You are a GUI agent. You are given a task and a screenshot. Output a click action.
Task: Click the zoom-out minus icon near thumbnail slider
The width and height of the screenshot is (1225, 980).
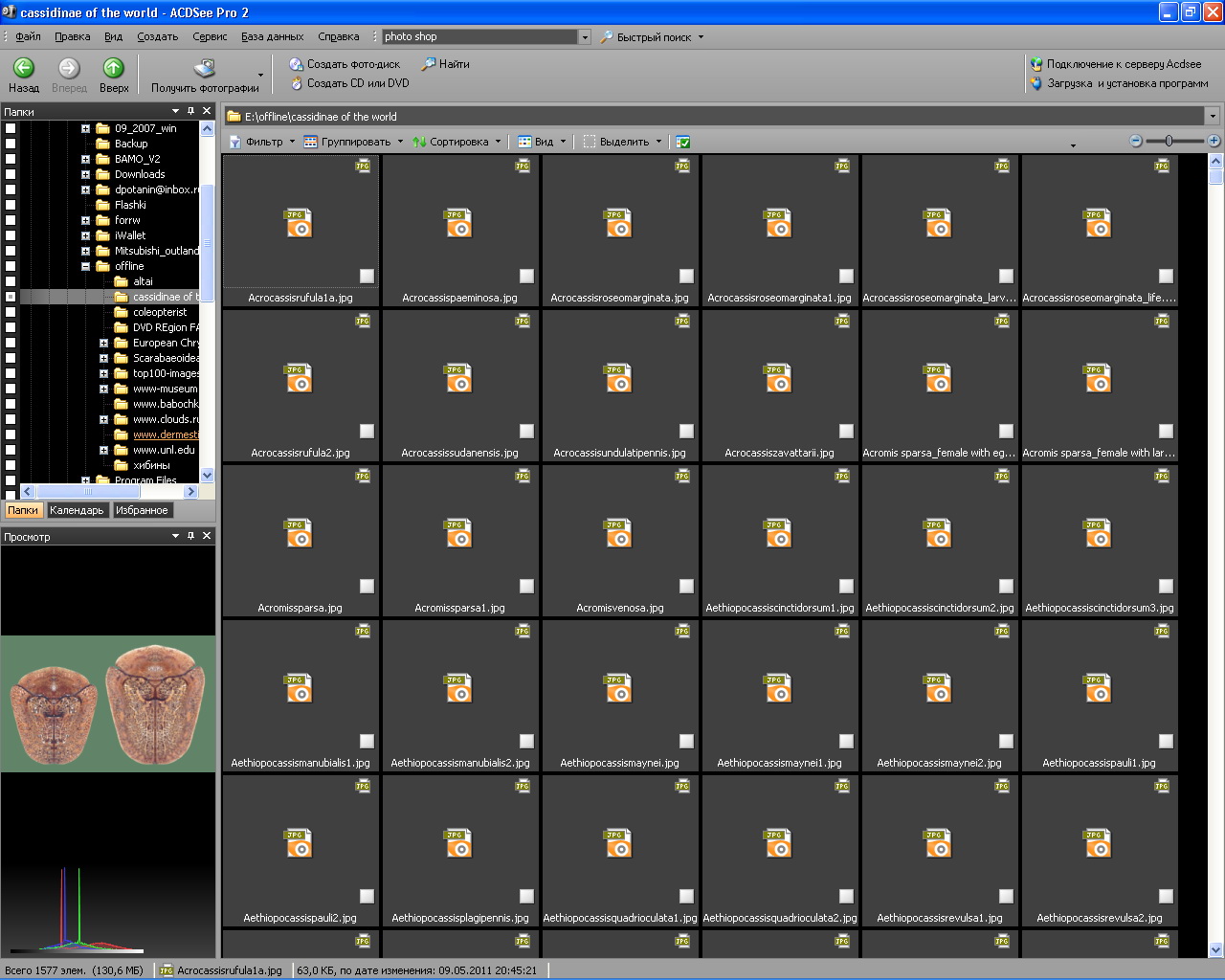1136,141
